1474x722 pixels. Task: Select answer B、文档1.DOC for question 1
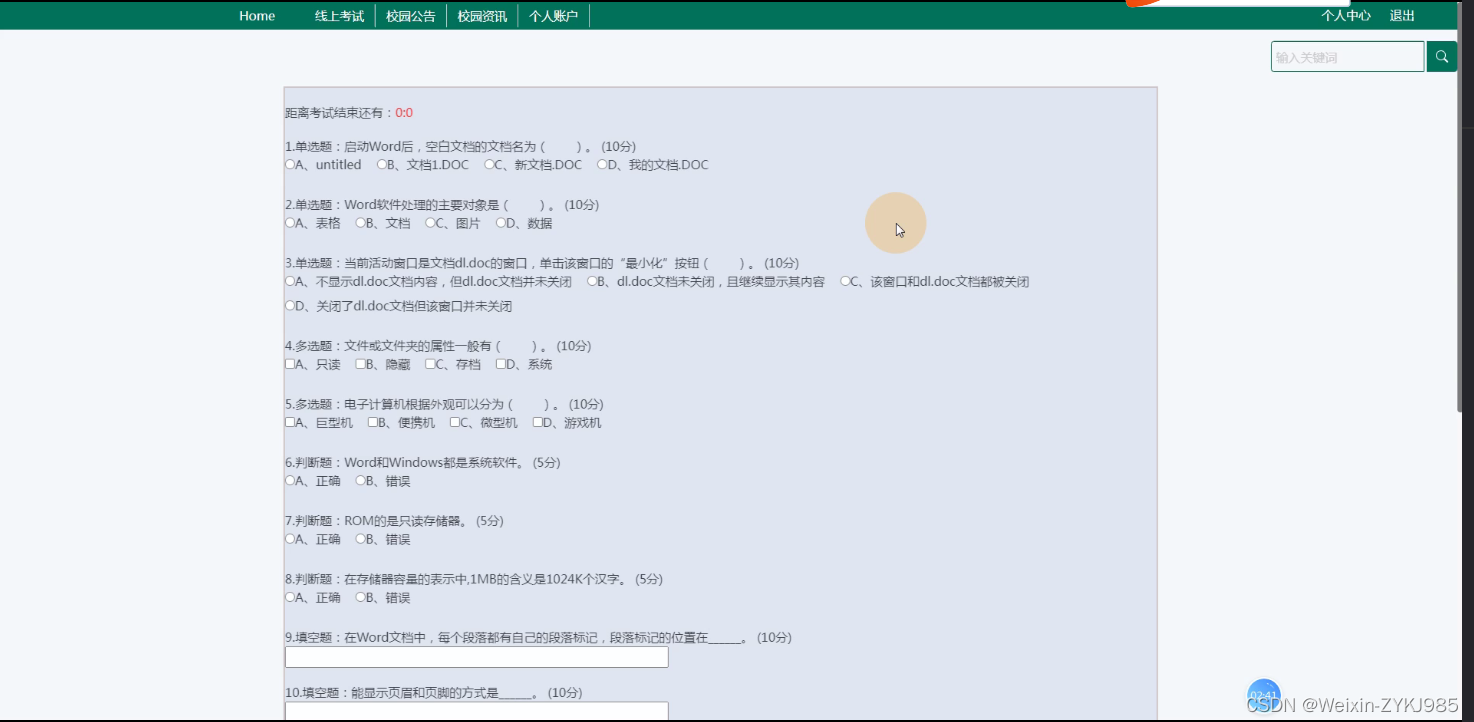pyautogui.click(x=382, y=164)
